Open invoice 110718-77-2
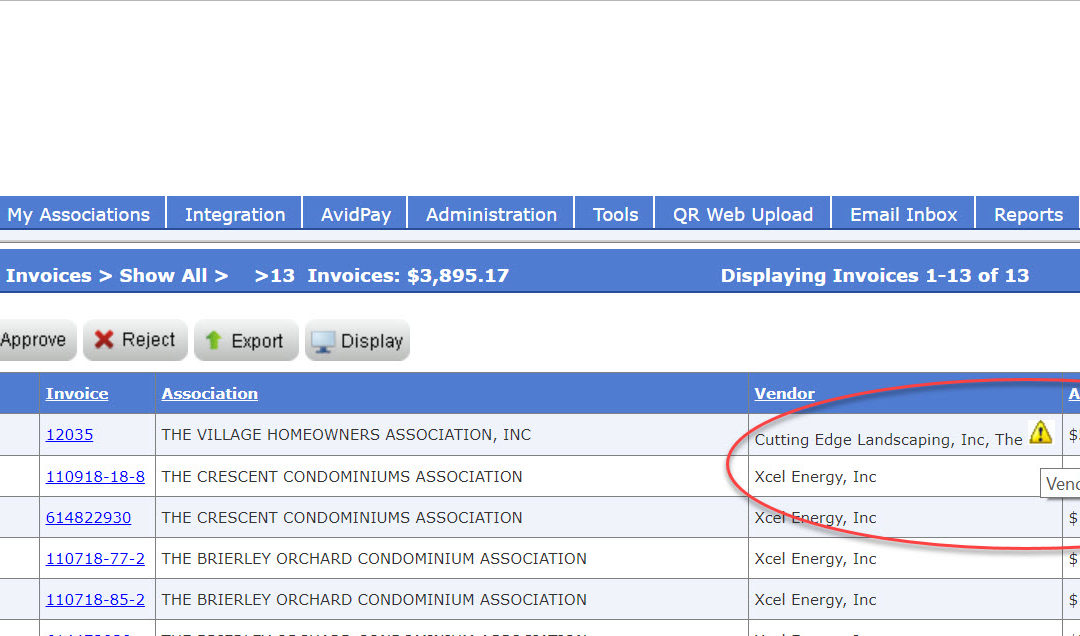The height and width of the screenshot is (636, 1080). point(95,558)
